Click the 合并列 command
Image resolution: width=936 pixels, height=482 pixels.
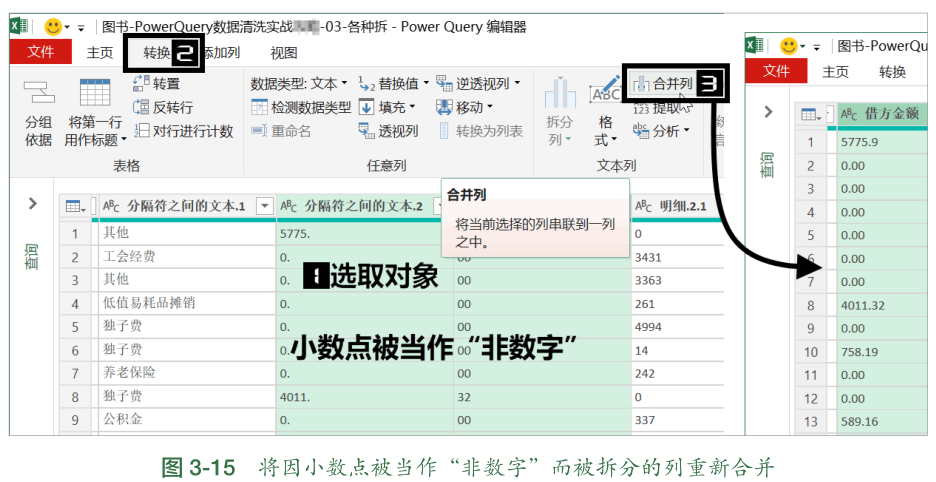[x=664, y=84]
